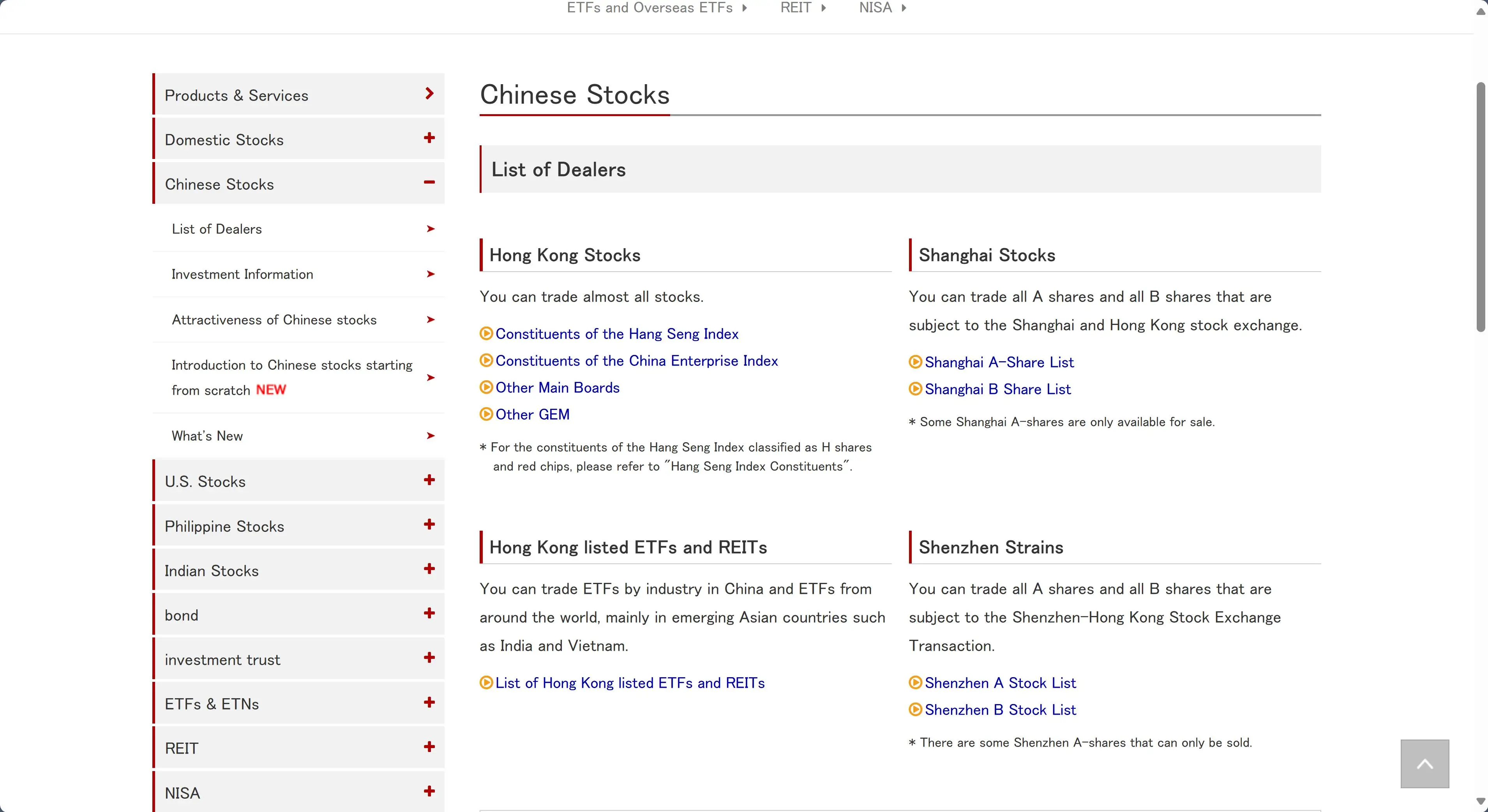1488x812 pixels.
Task: Select Attractiveness of Chinese stocks sidebar item
Action: pyautogui.click(x=298, y=320)
